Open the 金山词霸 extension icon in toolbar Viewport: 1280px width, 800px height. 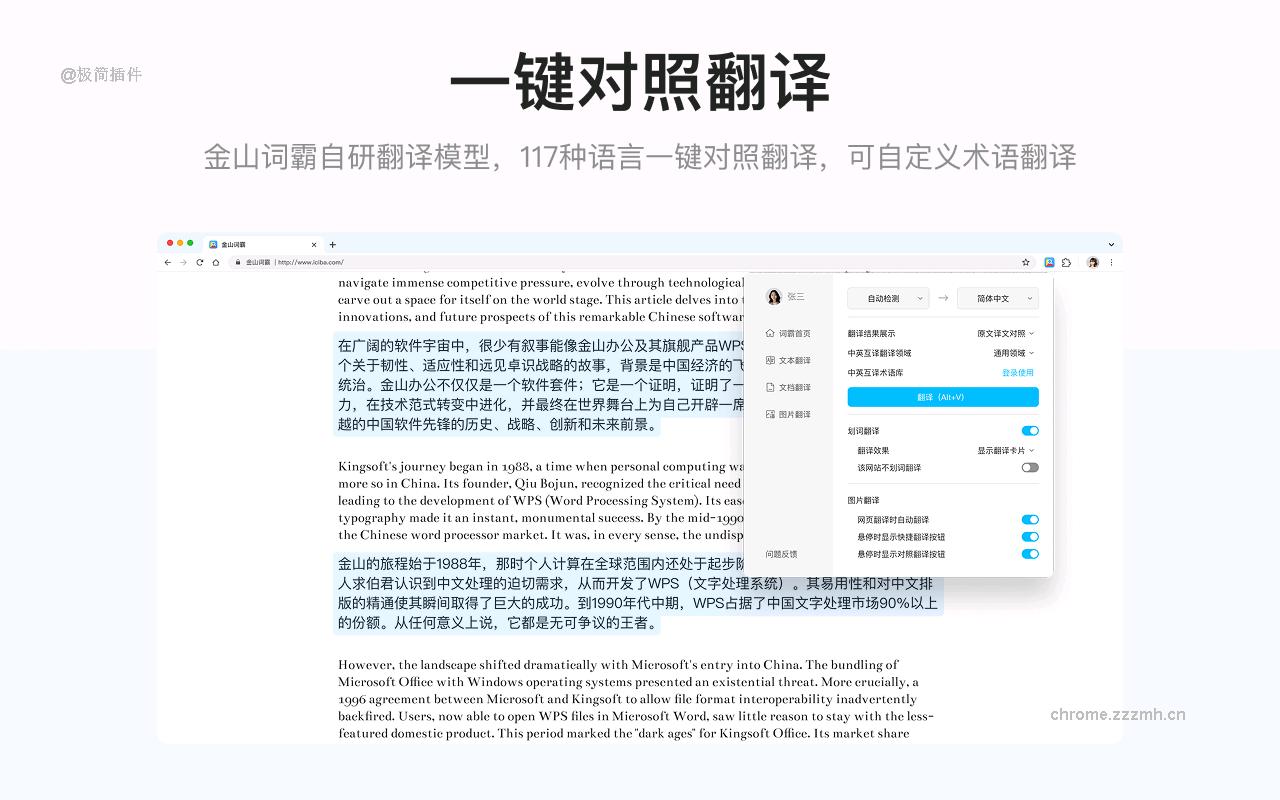click(x=1049, y=262)
